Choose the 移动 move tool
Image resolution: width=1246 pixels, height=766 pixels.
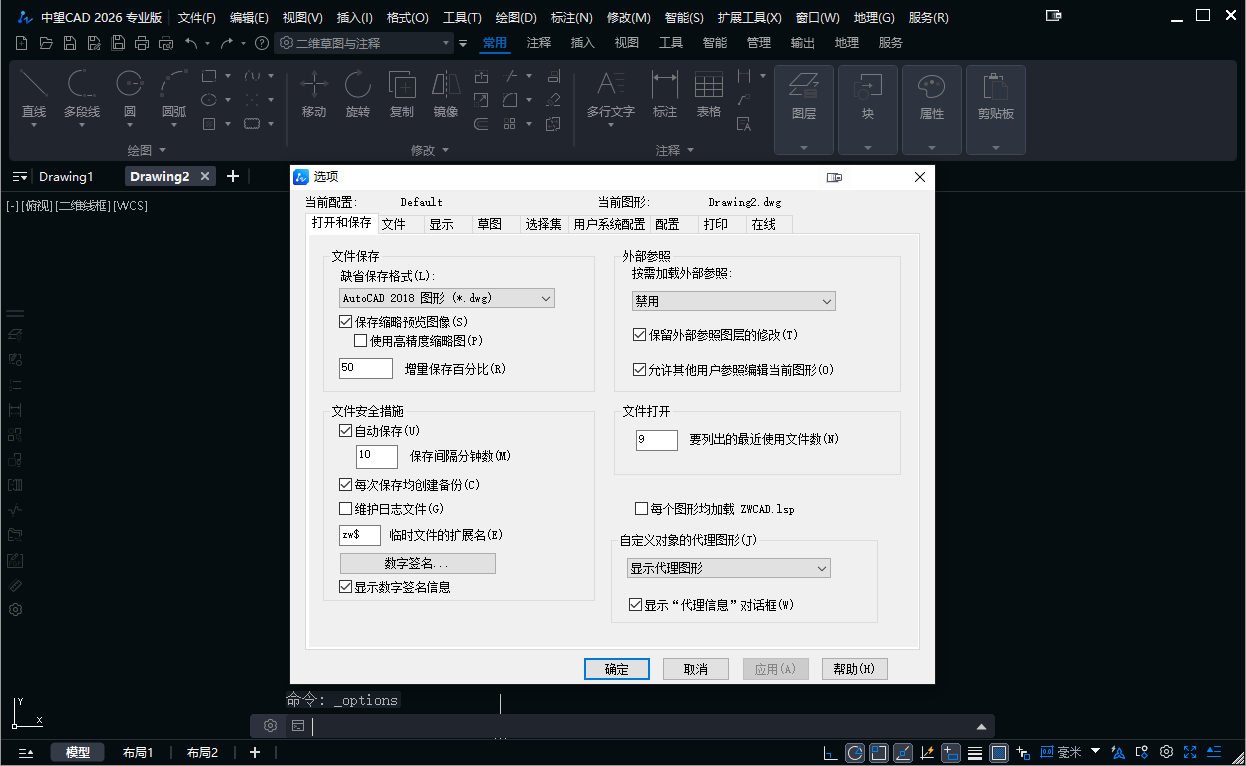[314, 95]
